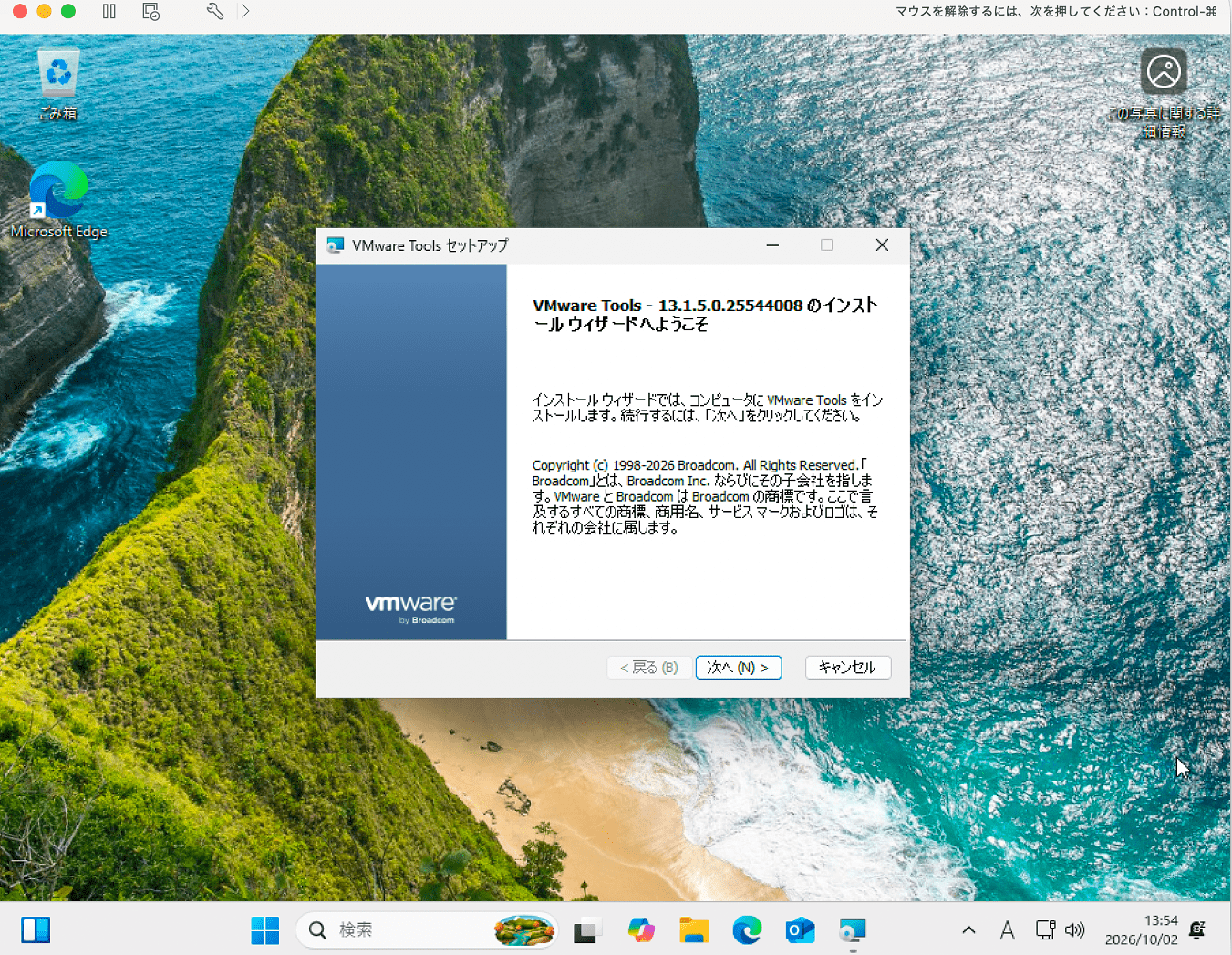Open volume control in system tray
This screenshot has height=955, width=1232.
[1075, 930]
